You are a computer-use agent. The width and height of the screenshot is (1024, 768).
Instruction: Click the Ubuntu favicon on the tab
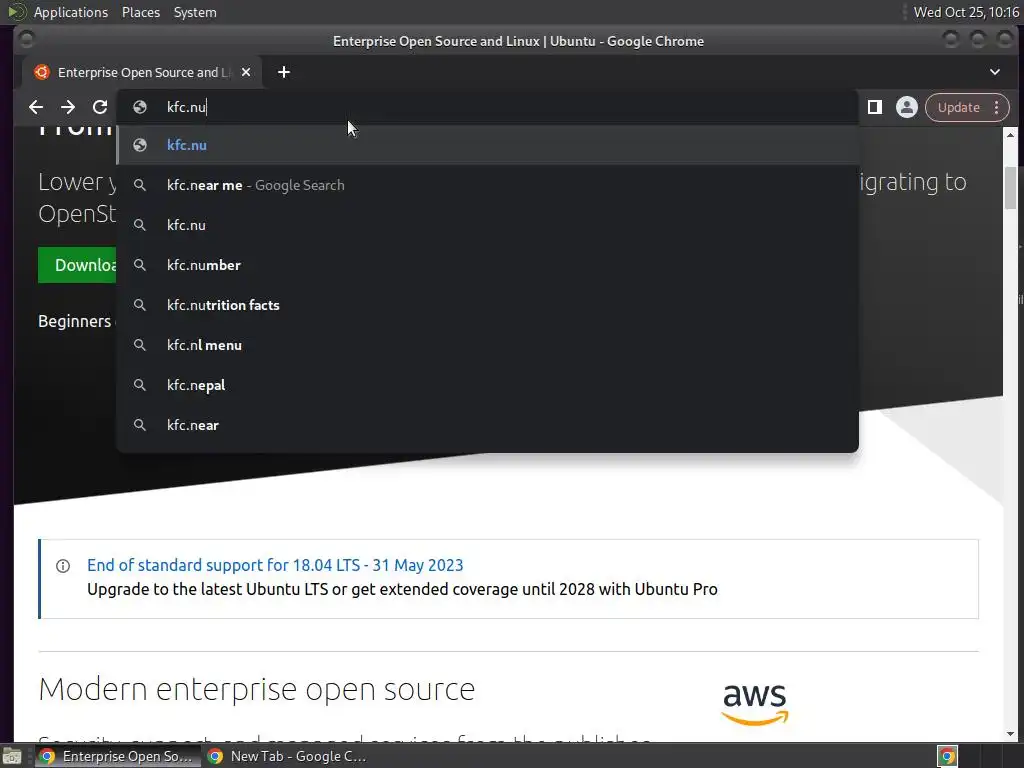click(42, 72)
